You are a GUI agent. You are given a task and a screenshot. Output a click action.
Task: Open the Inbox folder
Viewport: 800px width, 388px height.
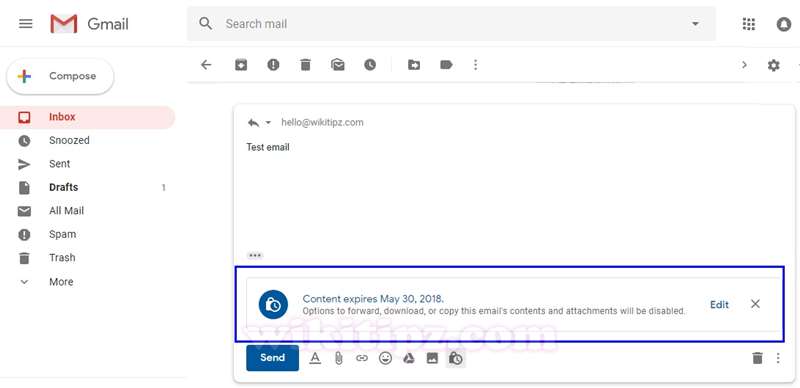pos(87,117)
